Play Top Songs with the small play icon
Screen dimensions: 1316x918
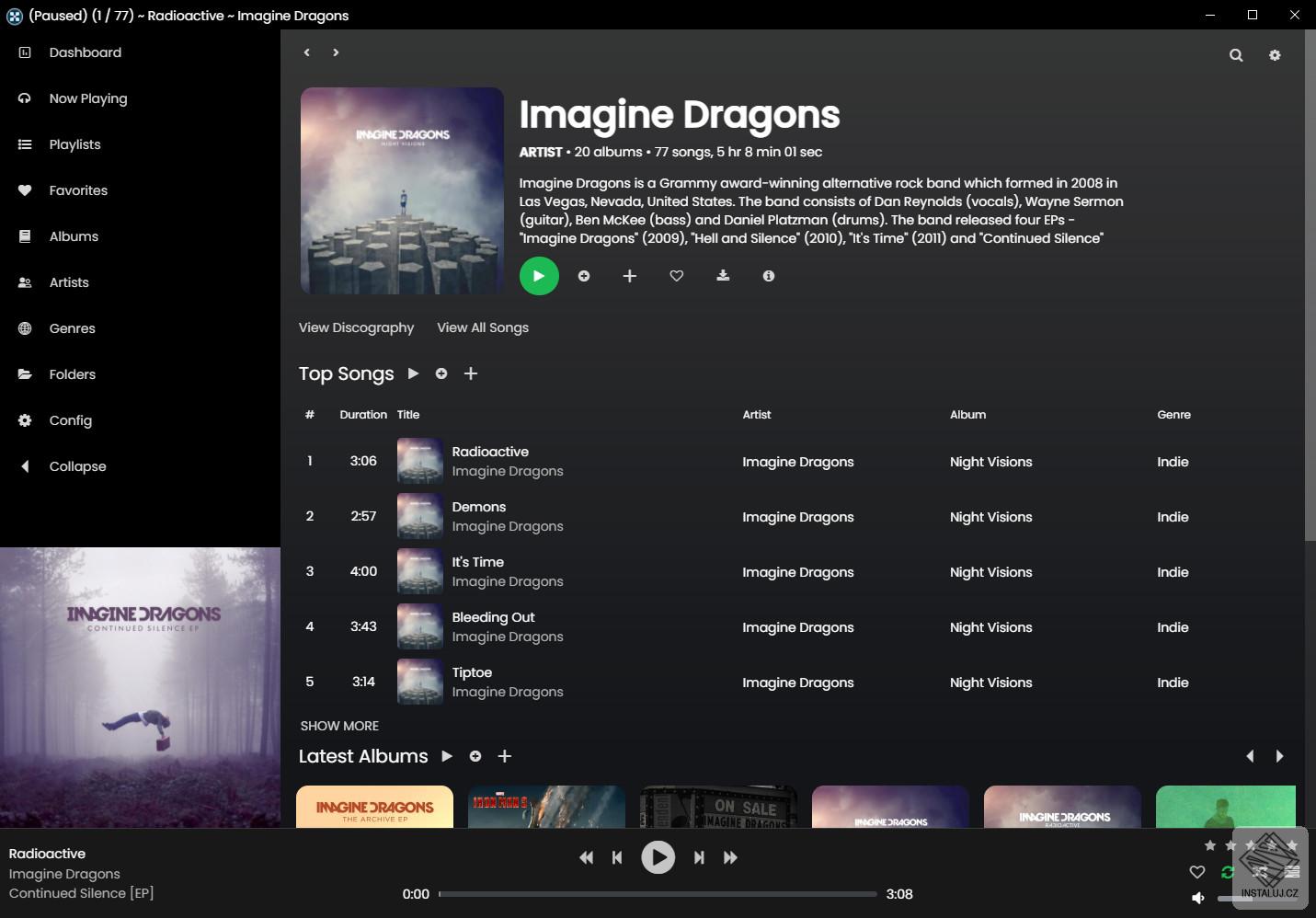(x=413, y=373)
